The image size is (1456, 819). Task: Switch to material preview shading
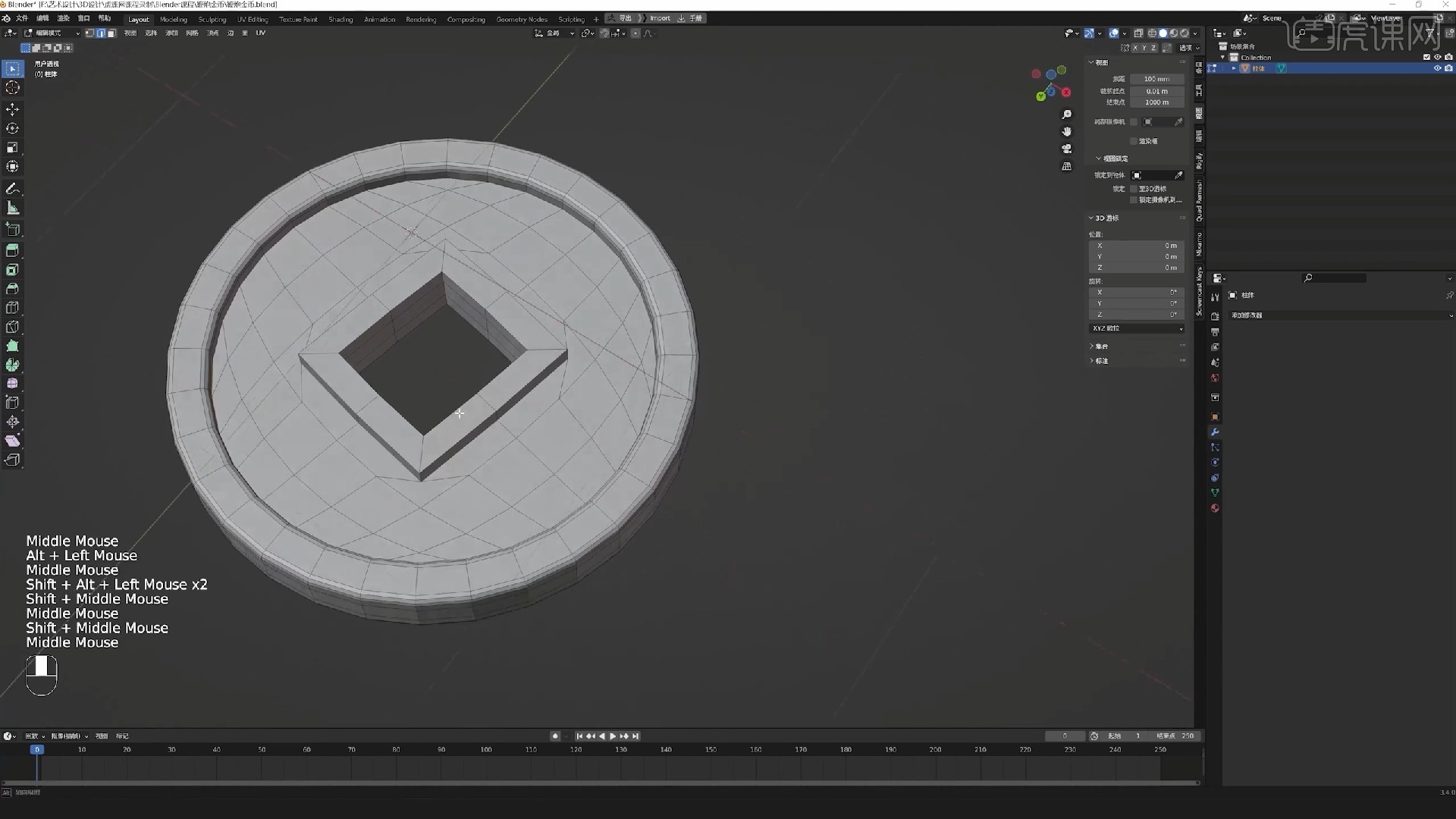tap(1174, 33)
